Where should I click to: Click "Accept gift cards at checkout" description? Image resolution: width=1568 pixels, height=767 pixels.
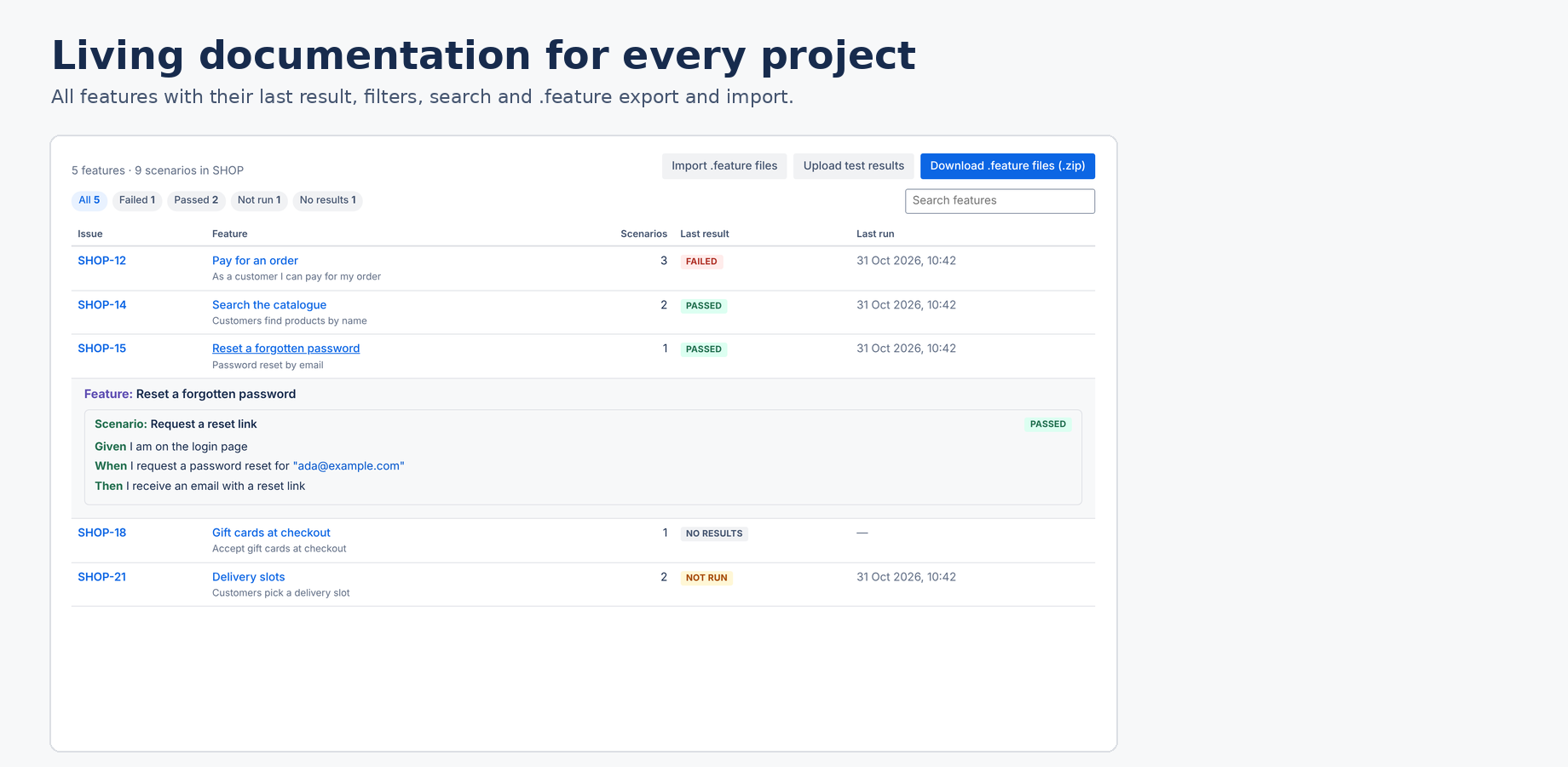tap(280, 549)
